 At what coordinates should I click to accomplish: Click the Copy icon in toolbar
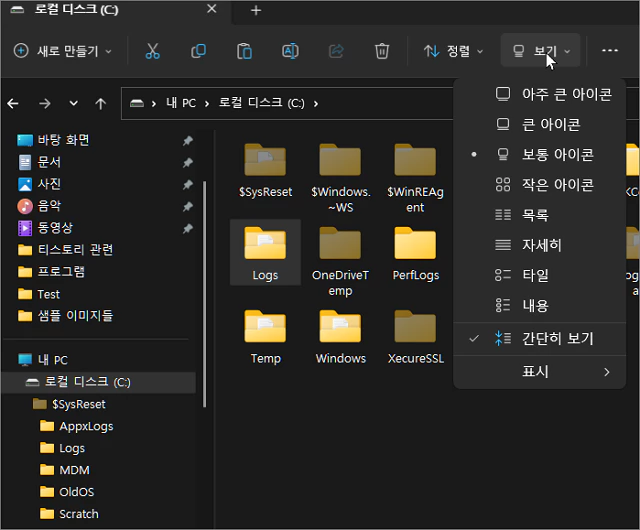click(x=198, y=51)
